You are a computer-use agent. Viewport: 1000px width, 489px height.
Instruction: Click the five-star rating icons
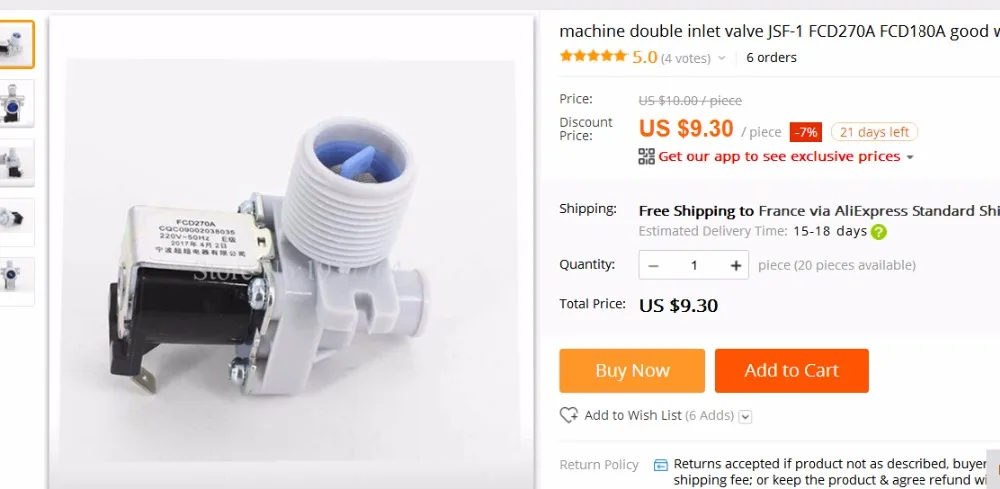[x=593, y=56]
